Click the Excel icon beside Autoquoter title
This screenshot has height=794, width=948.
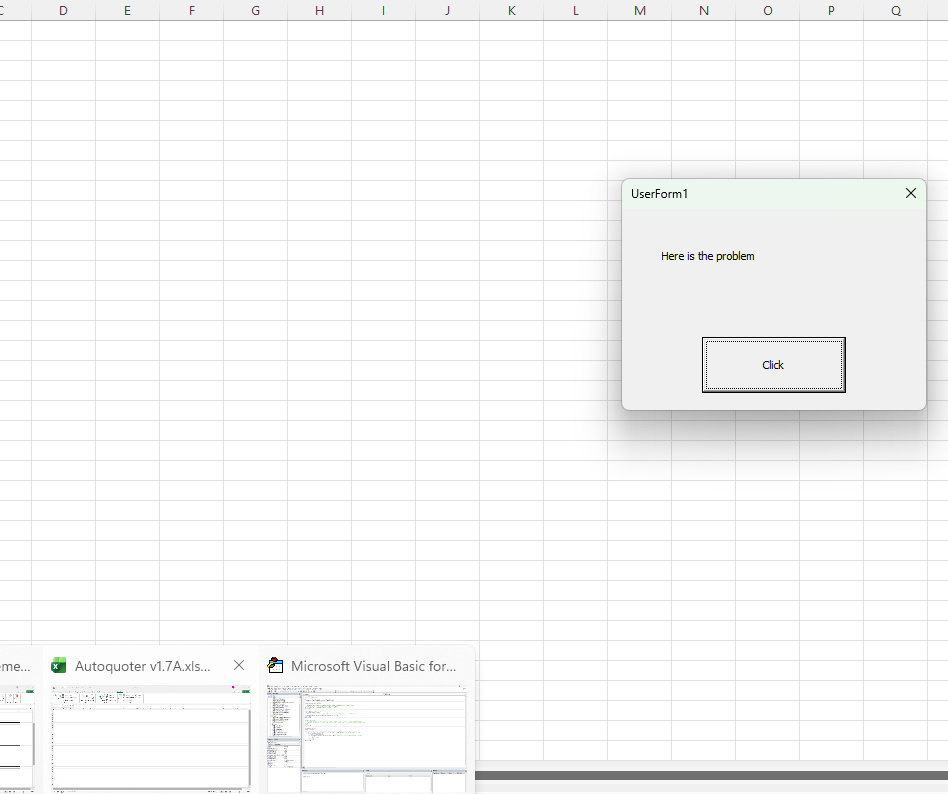[59, 666]
